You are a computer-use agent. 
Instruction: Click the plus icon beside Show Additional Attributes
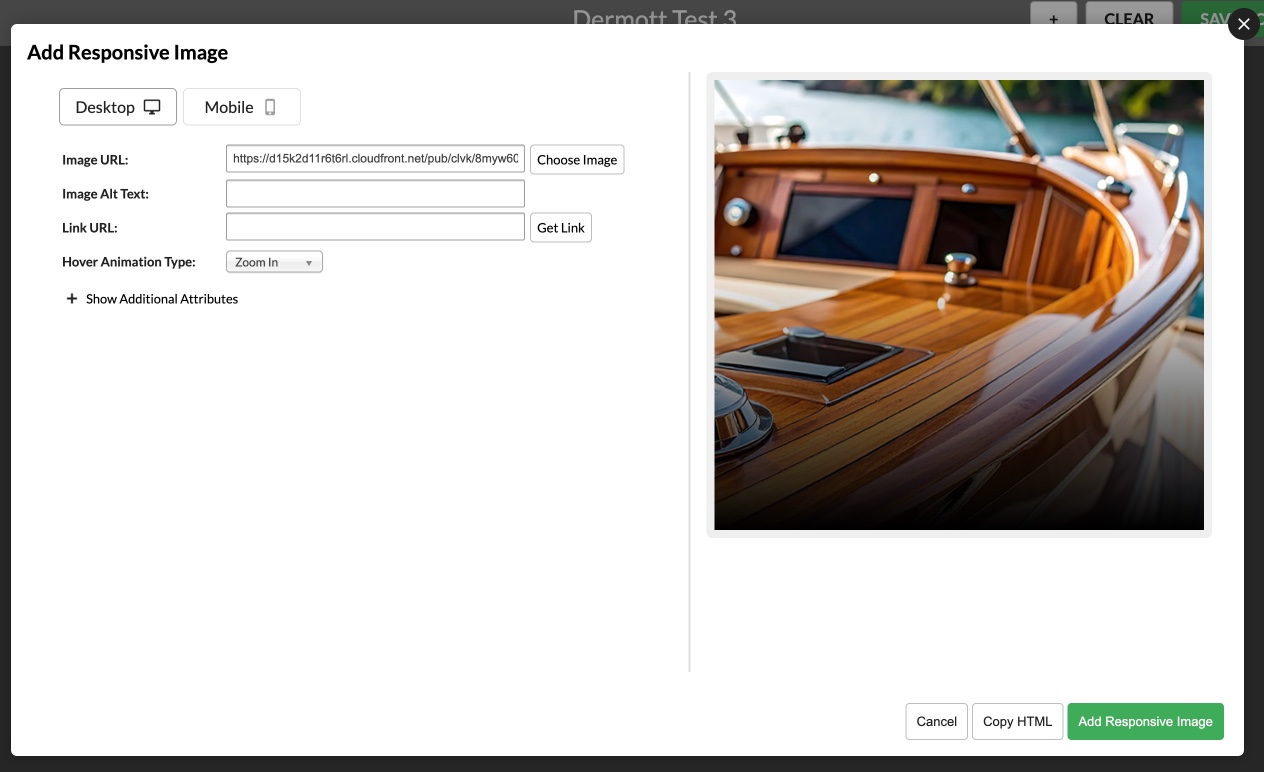click(x=71, y=299)
